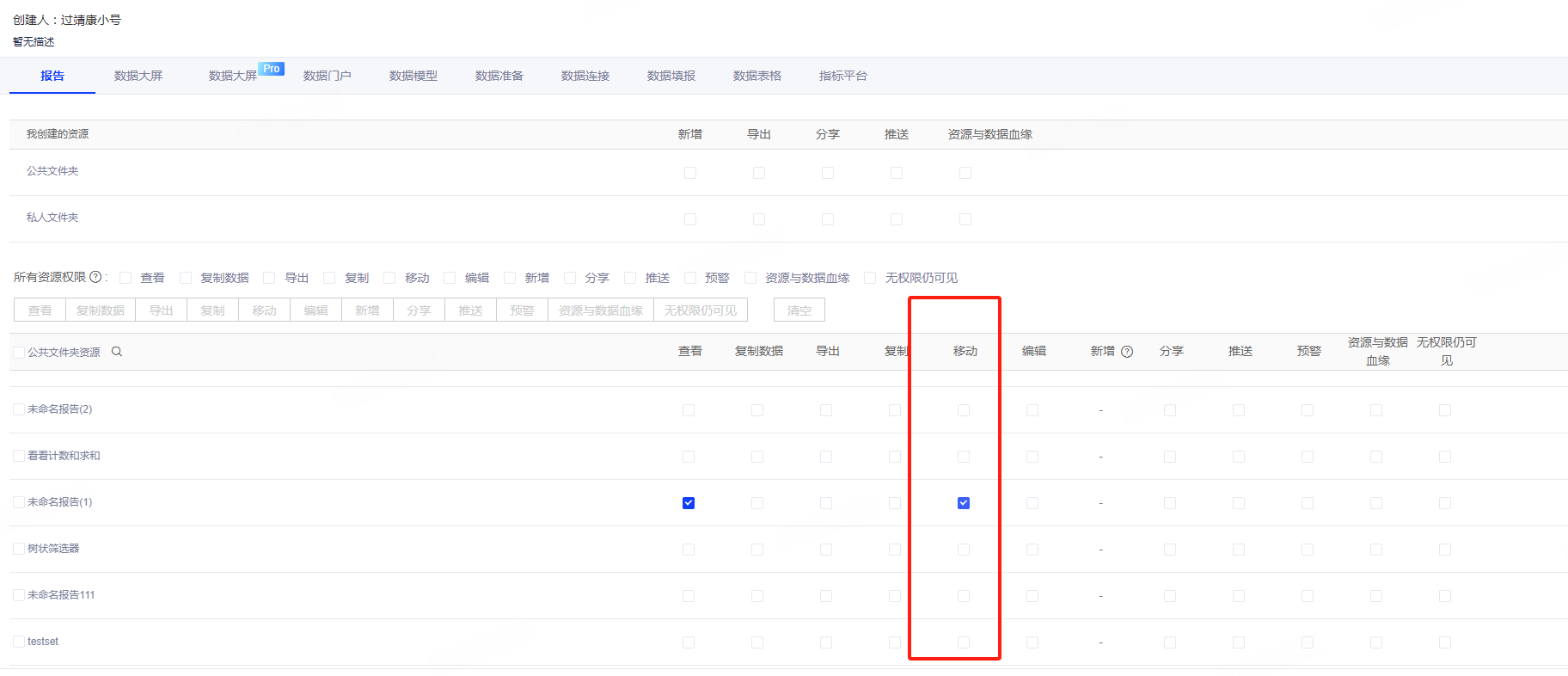Switch to the 数据模型 tab
The width and height of the screenshot is (1568, 676).
click(413, 76)
